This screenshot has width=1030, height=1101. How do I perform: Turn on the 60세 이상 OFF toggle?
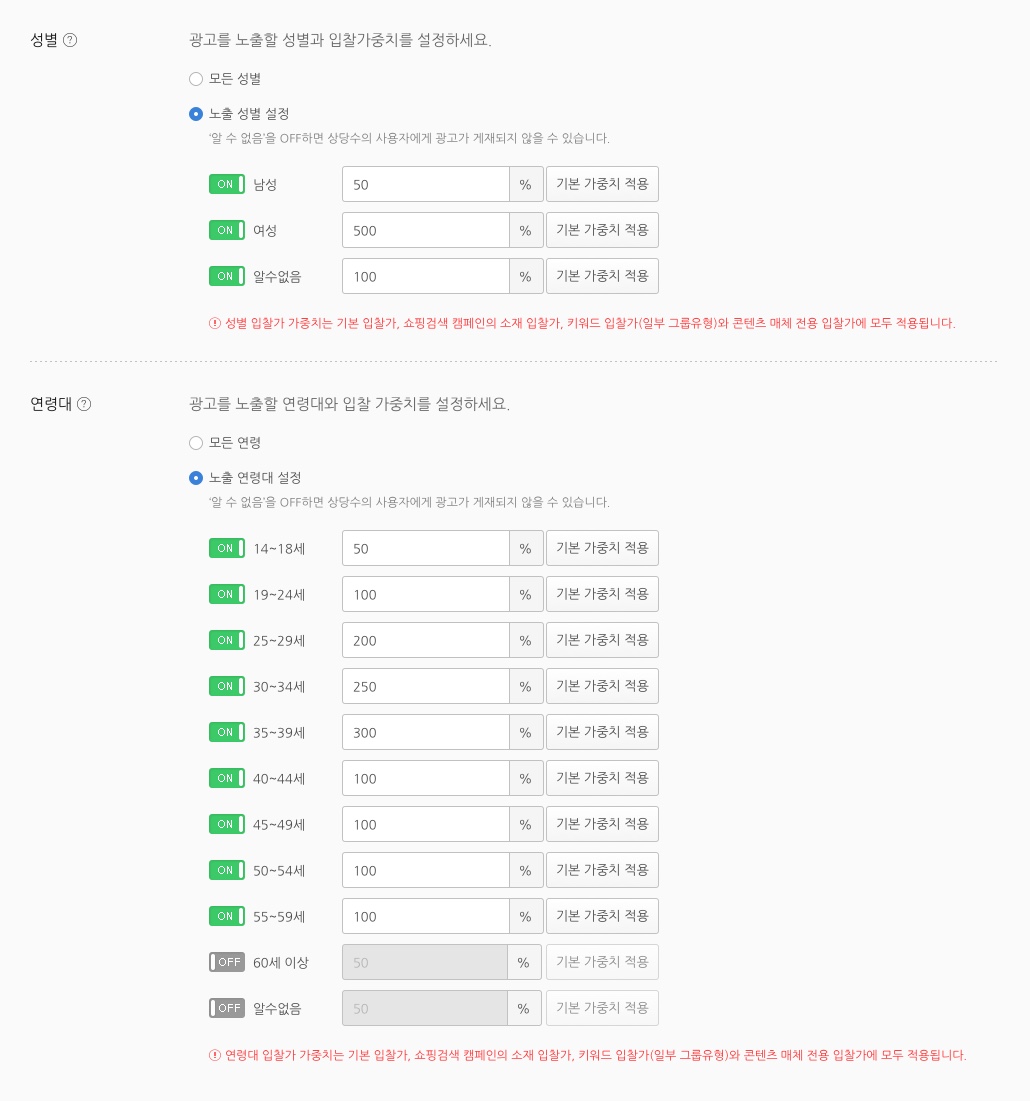tap(227, 962)
